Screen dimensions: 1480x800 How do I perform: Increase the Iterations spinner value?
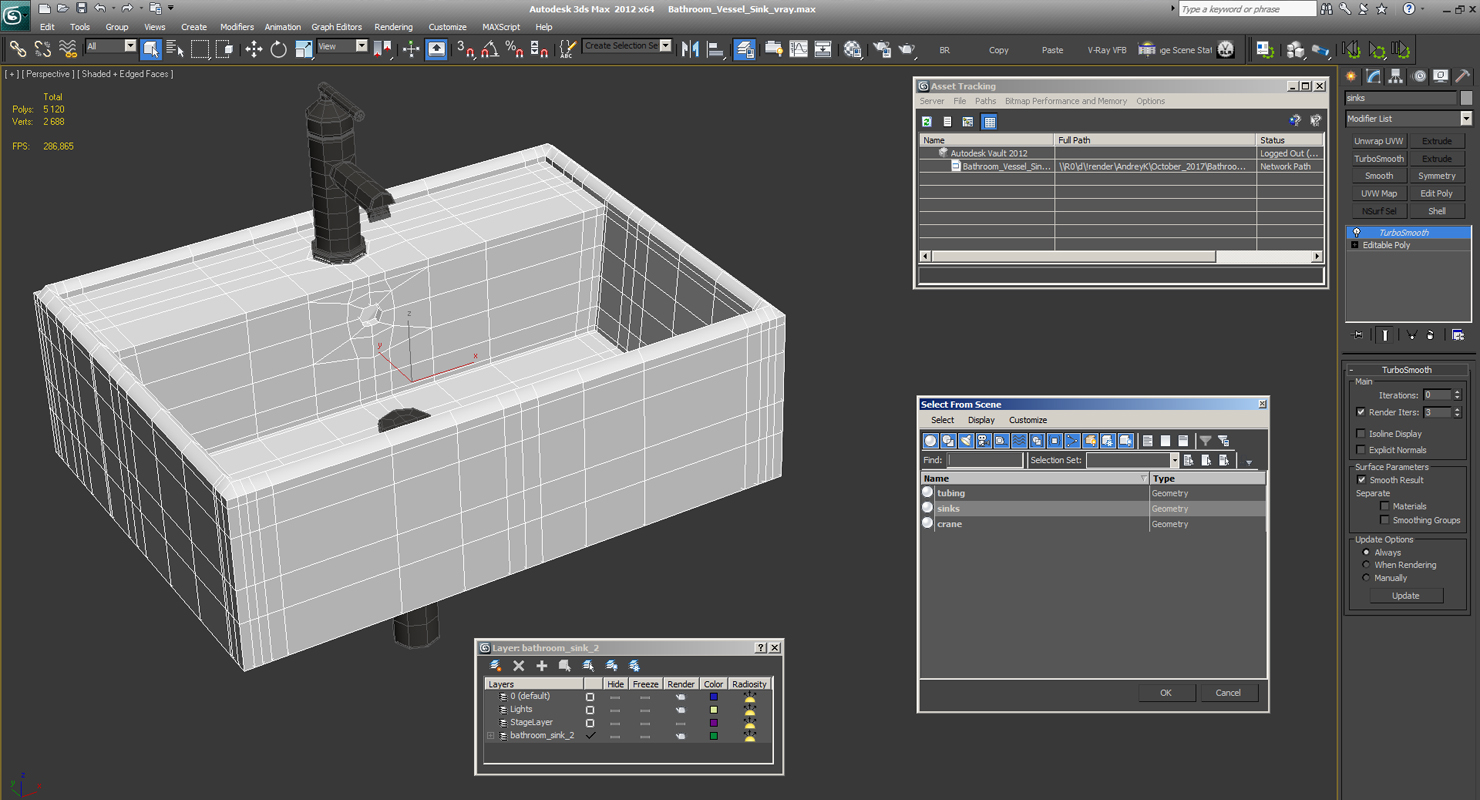[1457, 392]
